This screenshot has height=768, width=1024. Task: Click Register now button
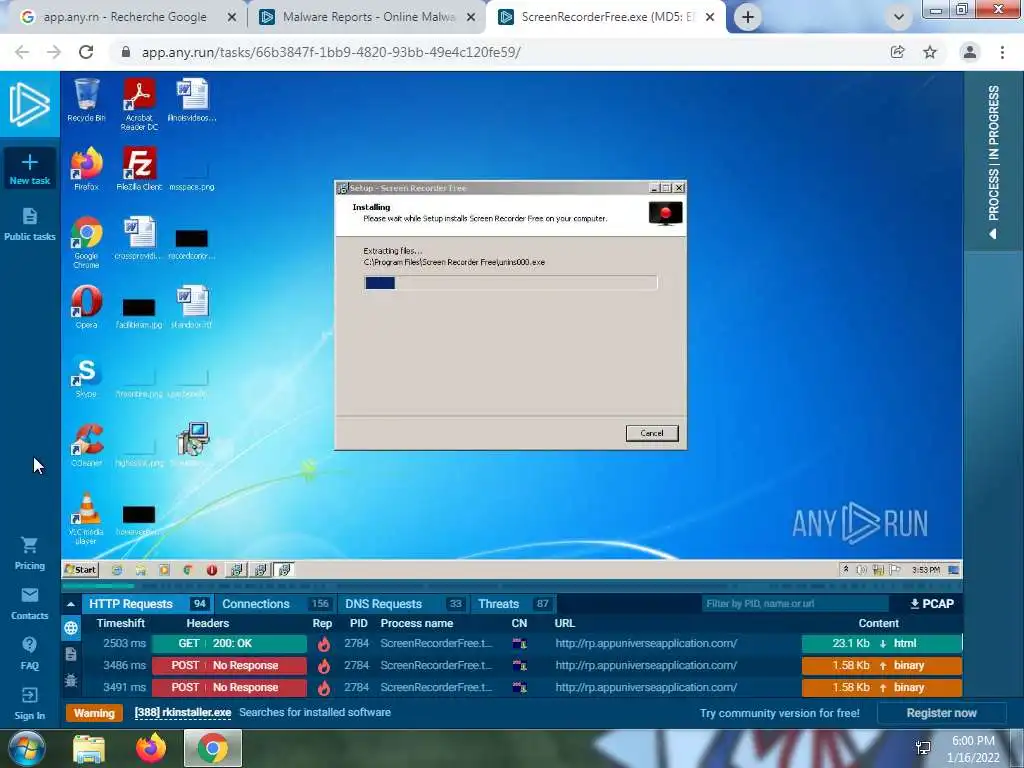[941, 713]
